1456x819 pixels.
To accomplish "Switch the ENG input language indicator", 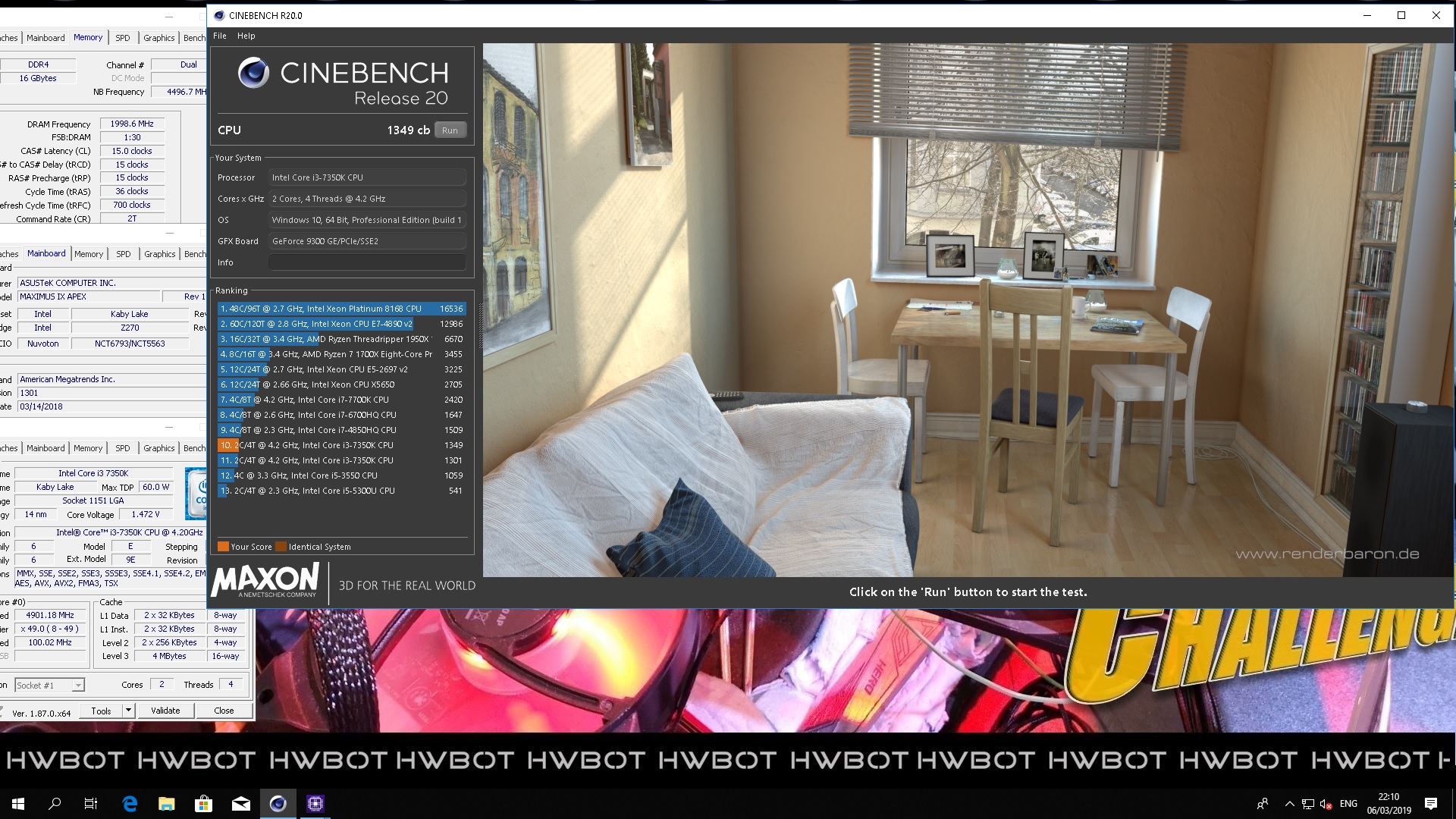I will pos(1348,804).
